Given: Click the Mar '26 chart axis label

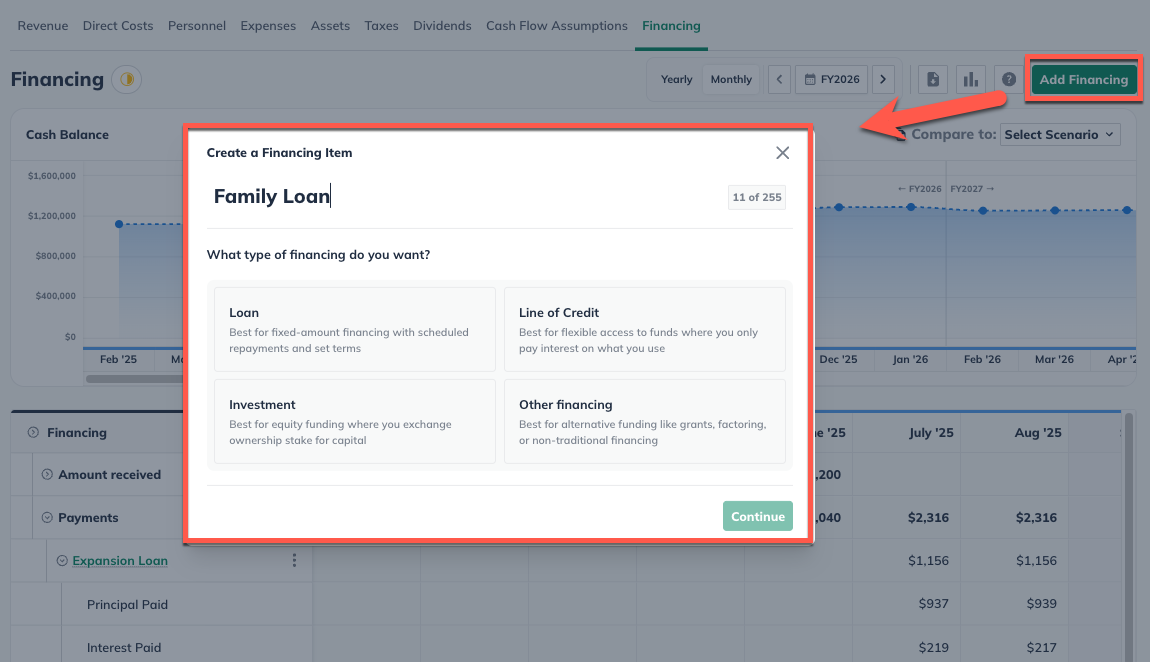Looking at the screenshot, I should [x=1054, y=359].
